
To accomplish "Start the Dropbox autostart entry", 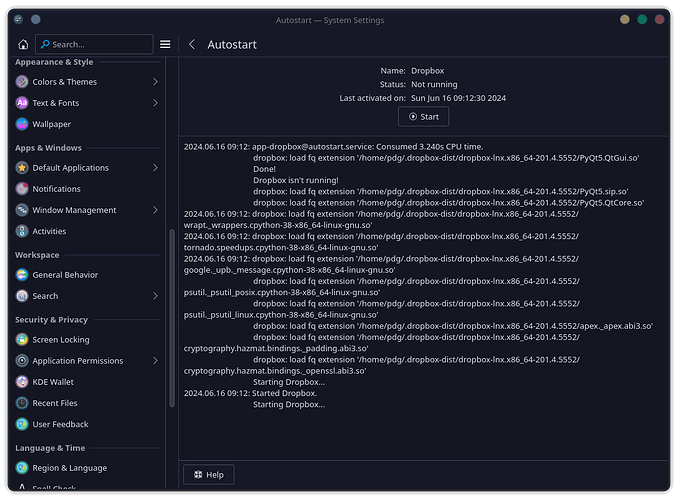I will coord(424,117).
